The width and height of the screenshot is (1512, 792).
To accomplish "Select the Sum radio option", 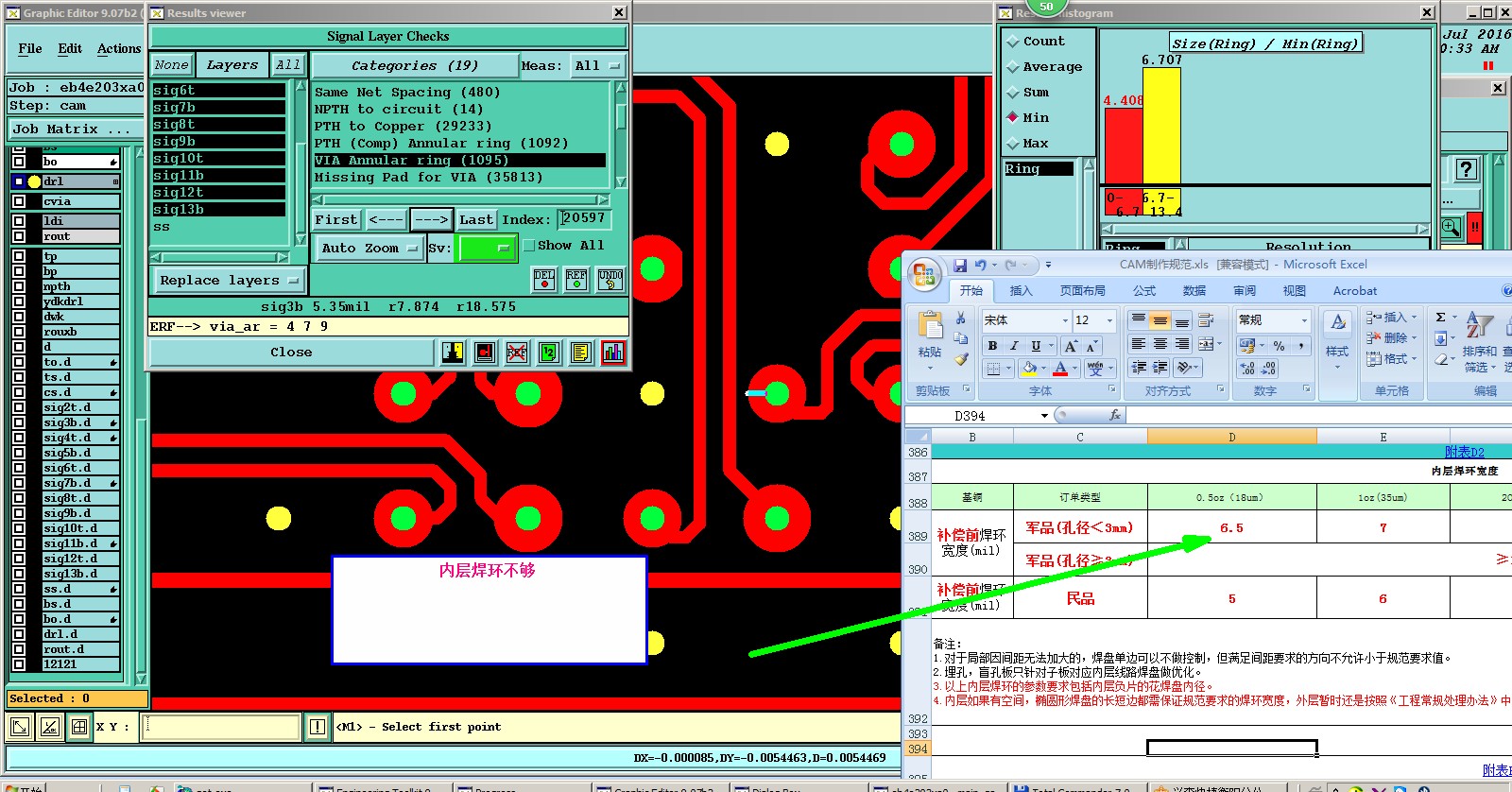I will point(1013,93).
